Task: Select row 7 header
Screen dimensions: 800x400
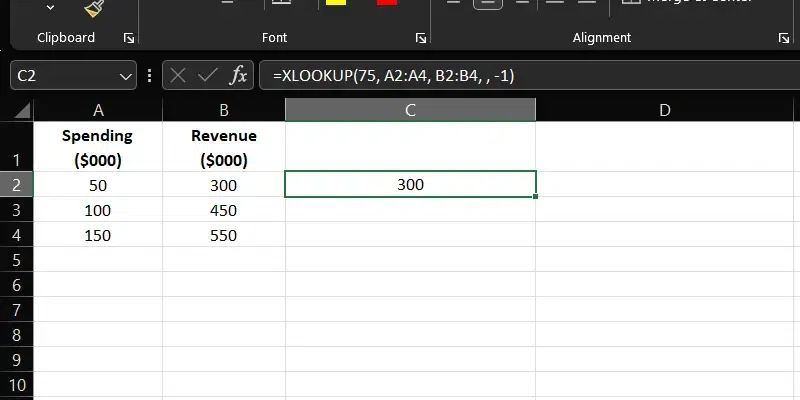Action: click(x=16, y=309)
